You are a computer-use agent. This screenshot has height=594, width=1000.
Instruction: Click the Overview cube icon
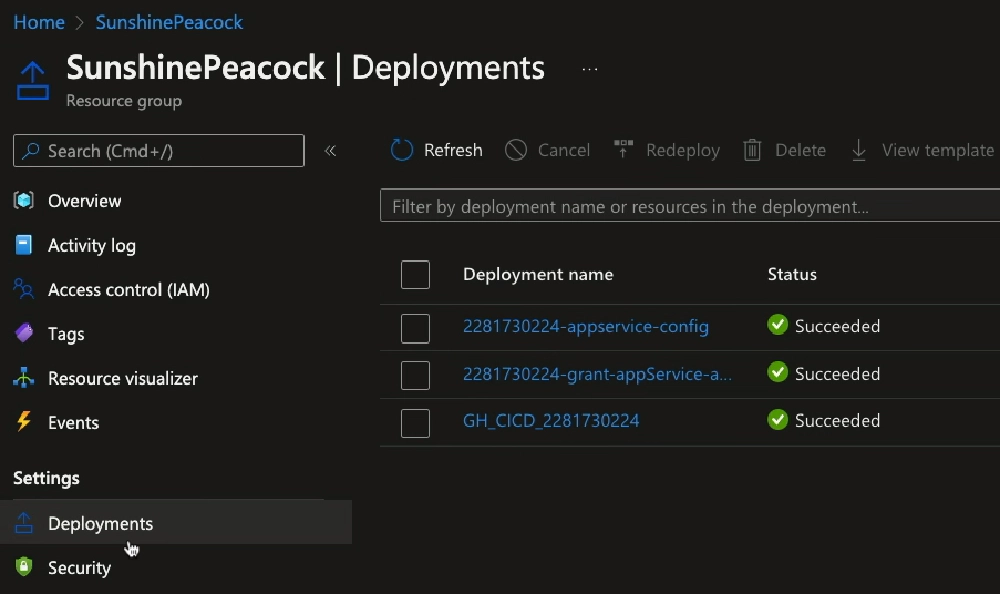click(24, 200)
